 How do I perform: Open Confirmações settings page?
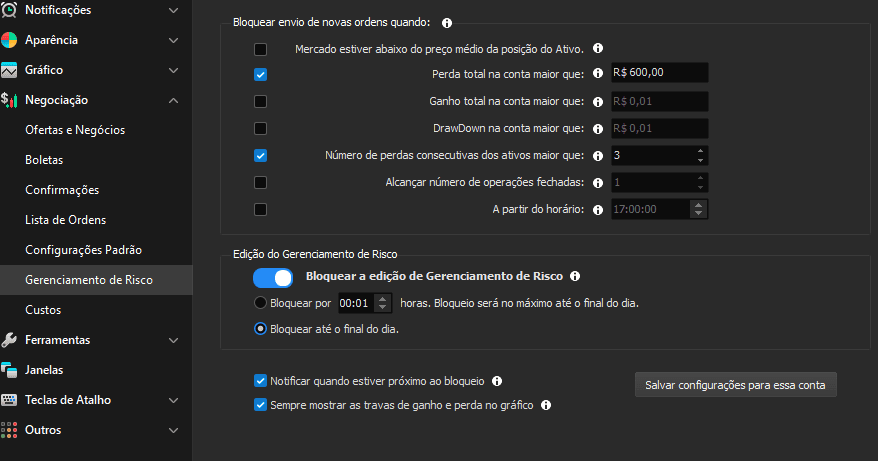pyautogui.click(x=62, y=190)
